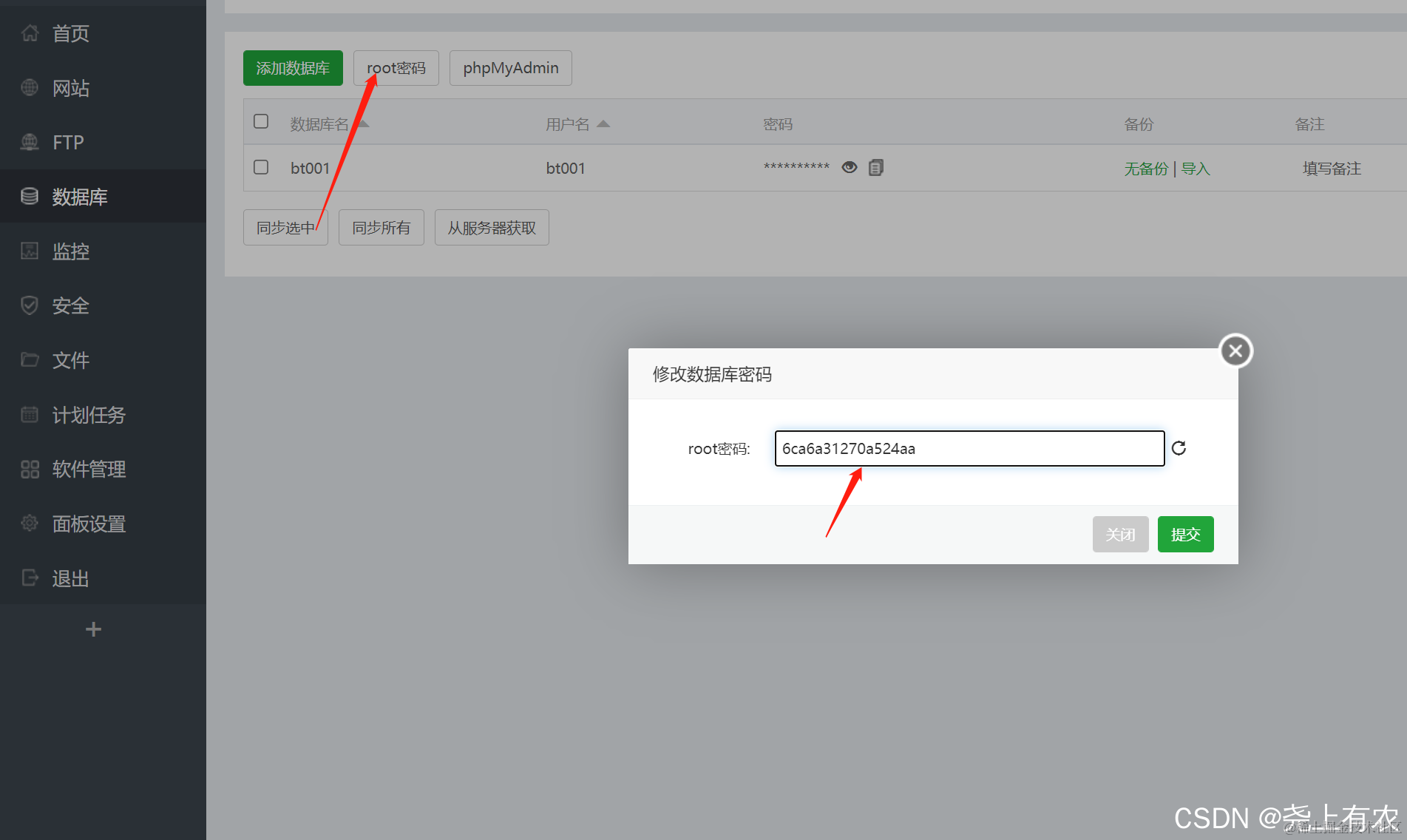Click the masked password ********** for bt001
This screenshot has height=840, width=1407.
[x=796, y=167]
